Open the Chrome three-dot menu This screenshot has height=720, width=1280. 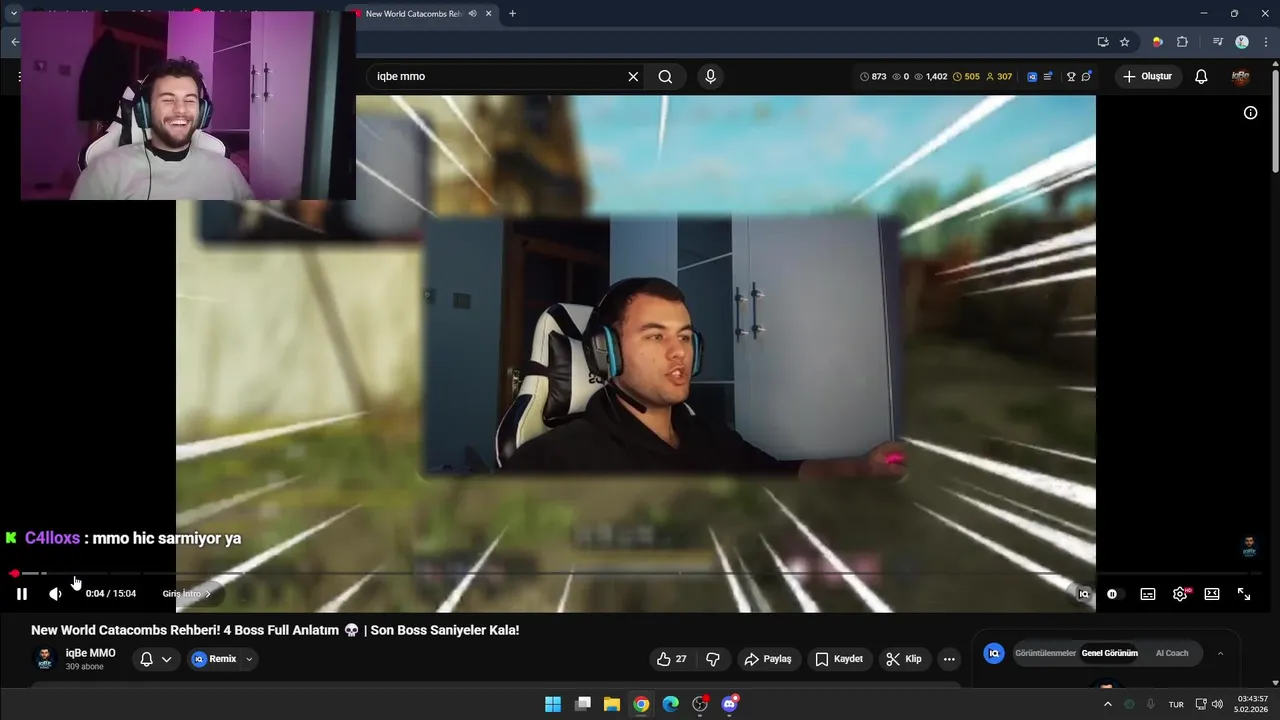1266,42
